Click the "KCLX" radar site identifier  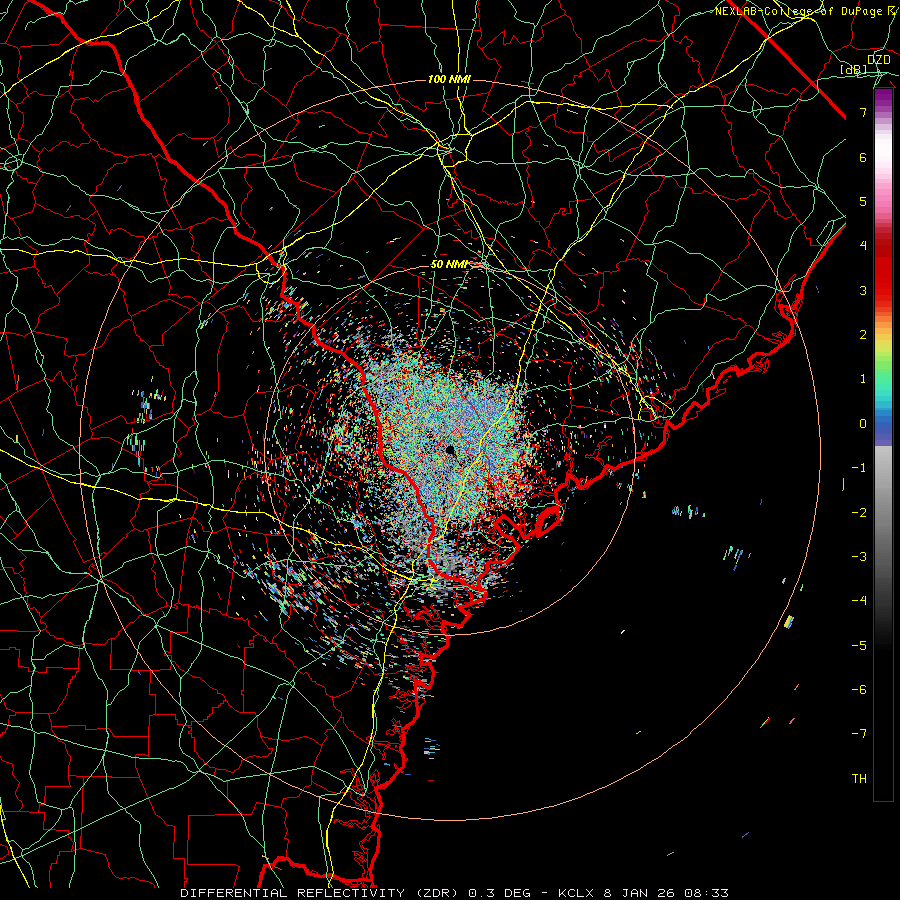(x=576, y=893)
